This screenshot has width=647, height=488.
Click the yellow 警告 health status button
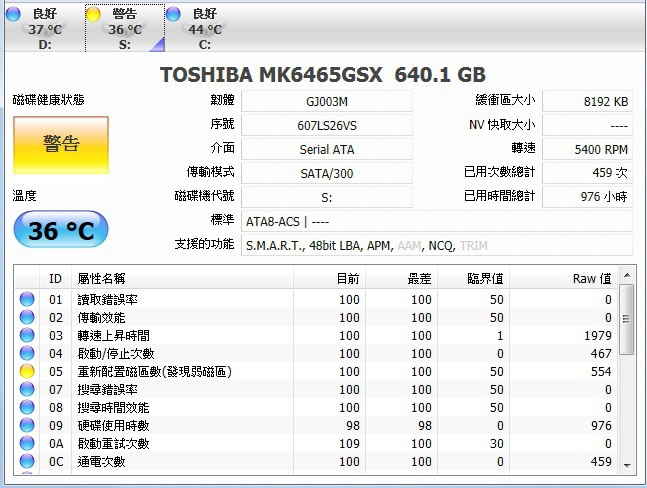point(61,145)
